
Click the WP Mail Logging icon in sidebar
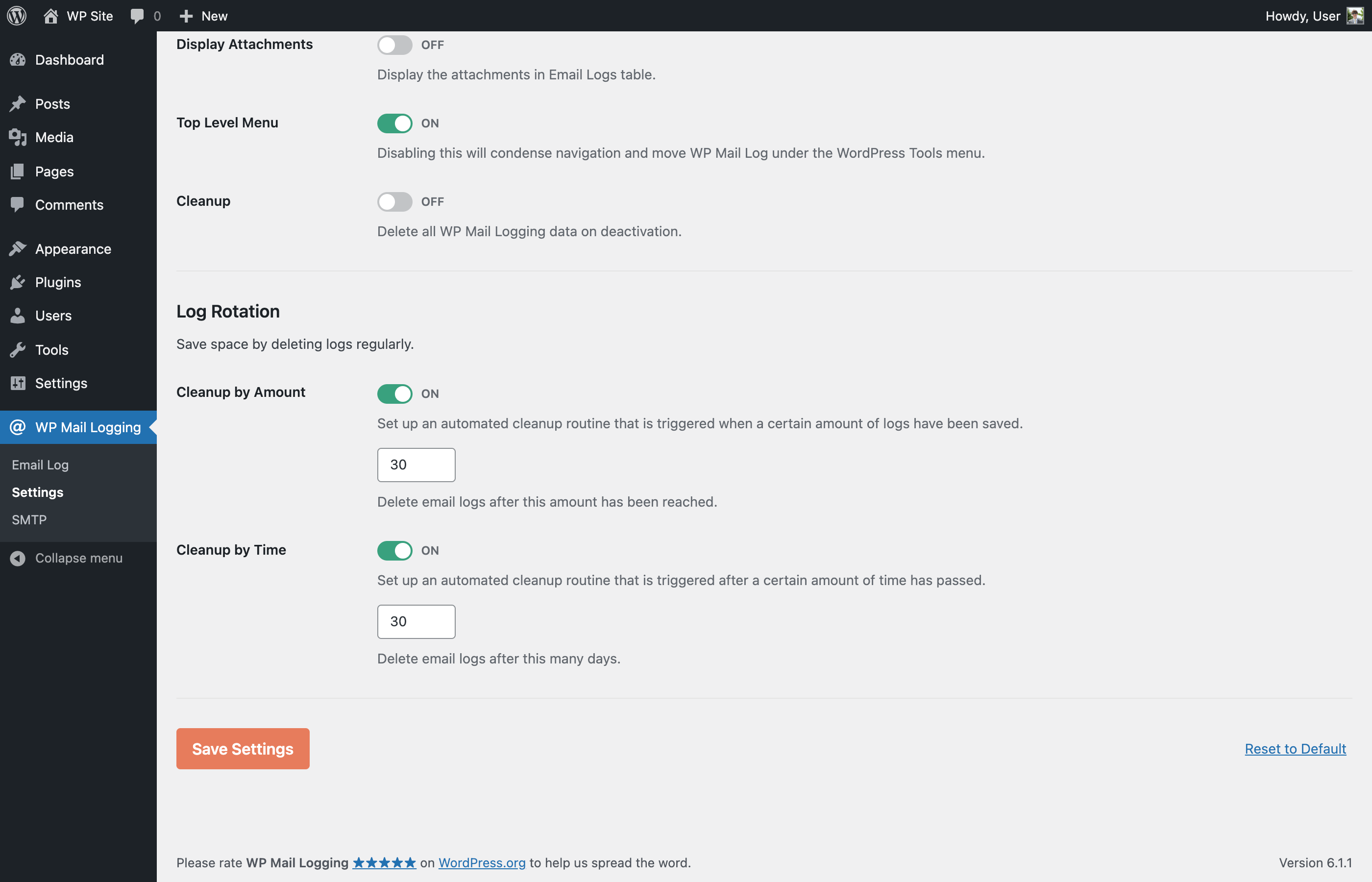click(x=17, y=427)
